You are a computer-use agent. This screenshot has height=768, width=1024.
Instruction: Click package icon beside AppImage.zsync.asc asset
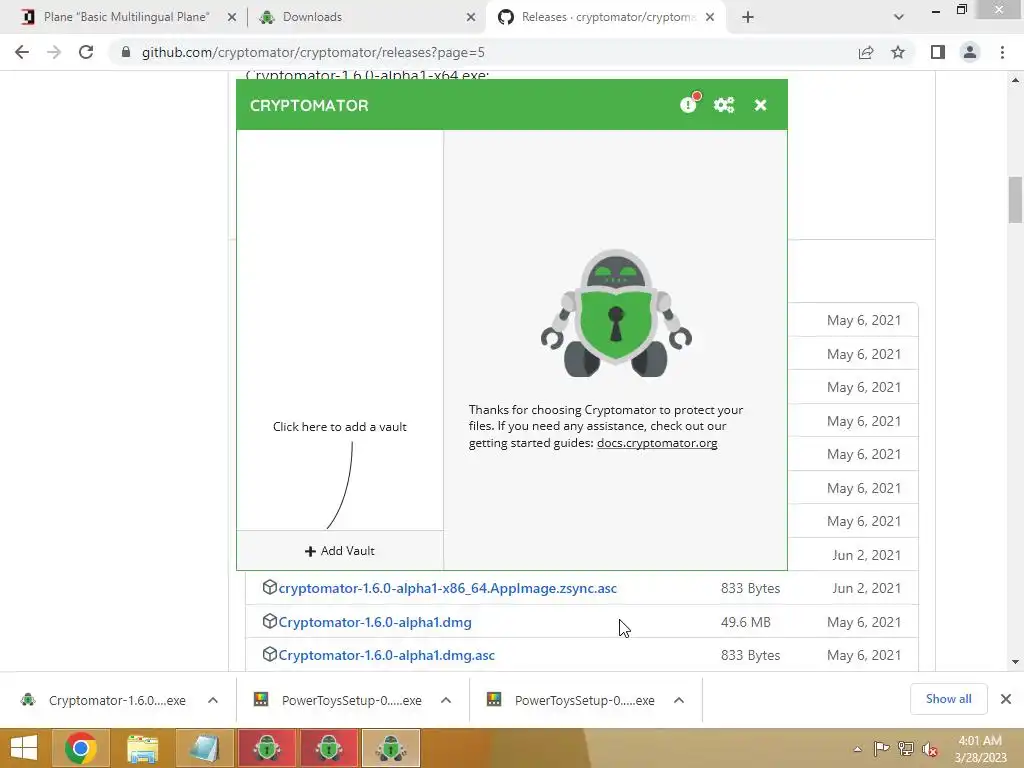[x=269, y=587]
